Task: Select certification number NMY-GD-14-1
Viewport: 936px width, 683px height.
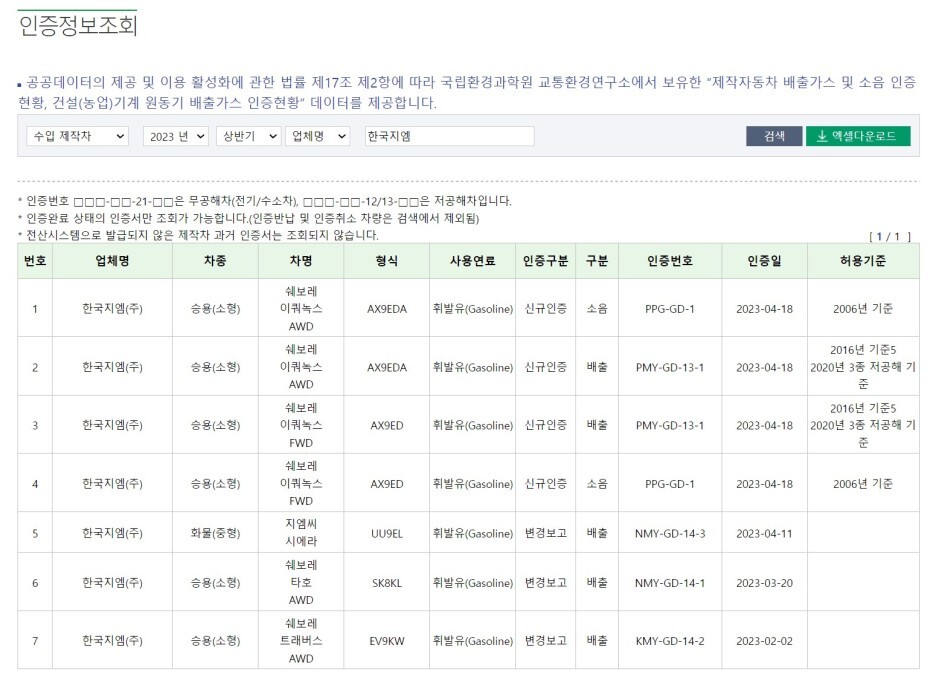Action: (670, 583)
